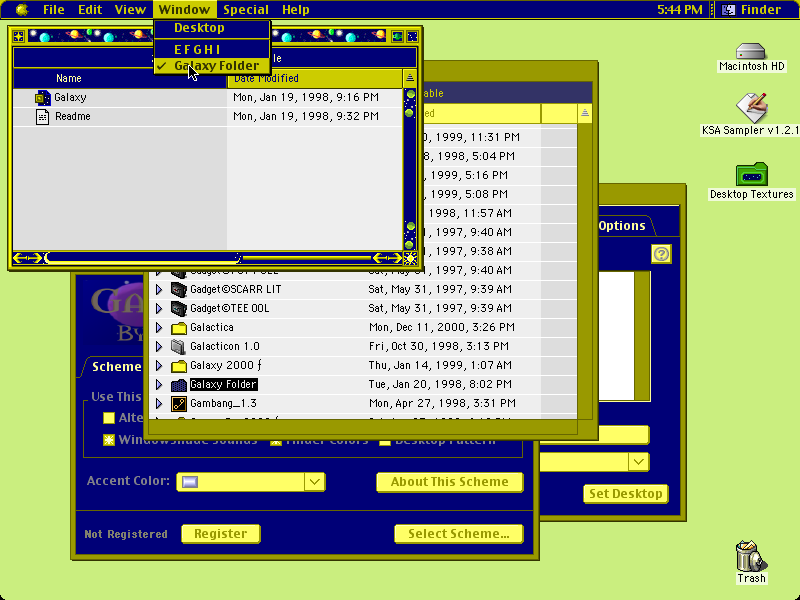Viewport: 800px width, 600px height.
Task: Click the About This Scheme button
Action: [x=449, y=482]
